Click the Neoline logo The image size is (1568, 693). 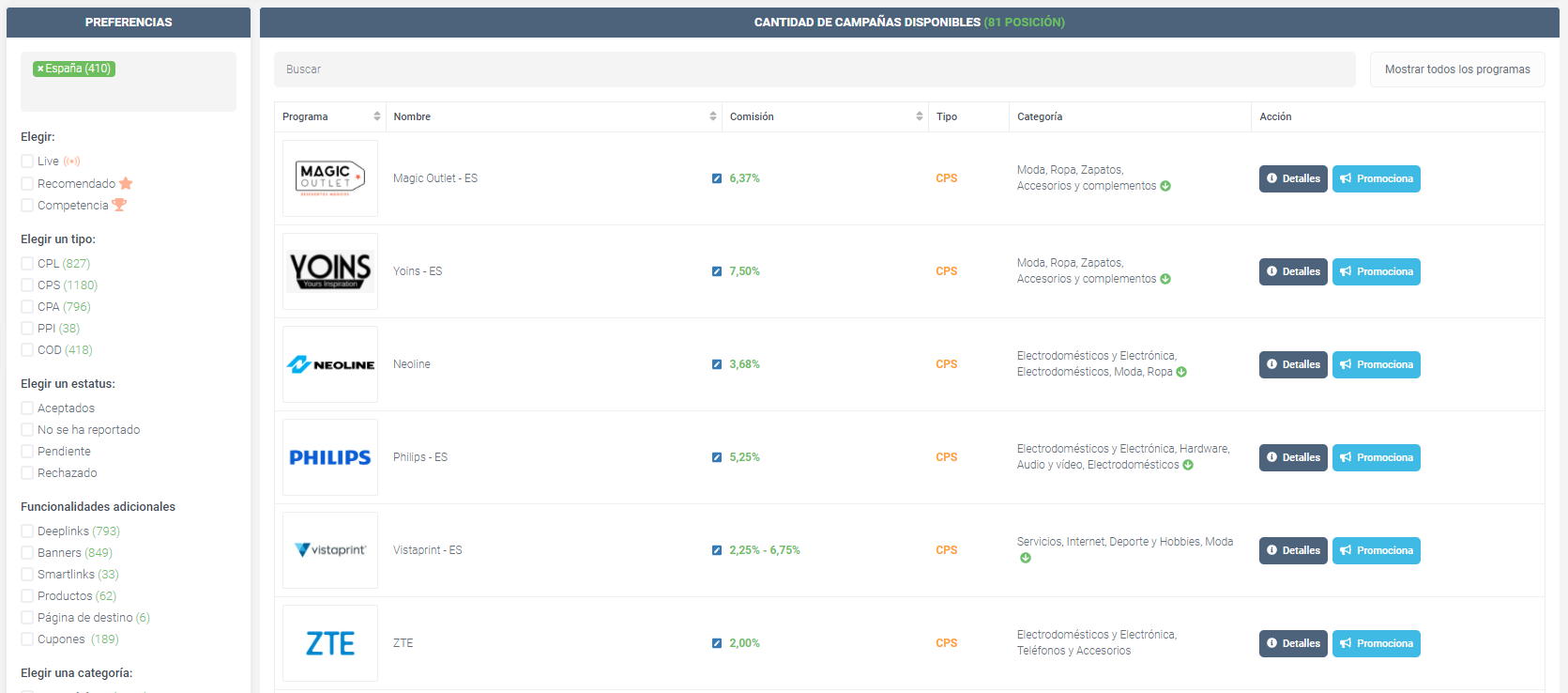point(329,364)
